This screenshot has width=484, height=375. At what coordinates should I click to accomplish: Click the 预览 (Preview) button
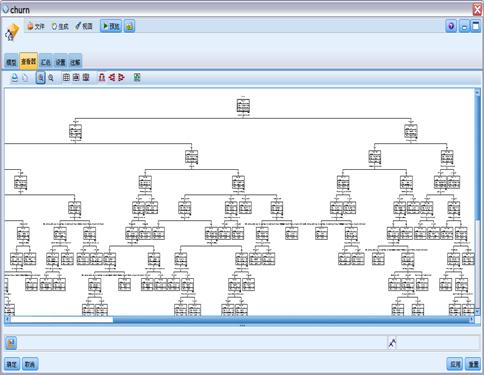pos(111,26)
